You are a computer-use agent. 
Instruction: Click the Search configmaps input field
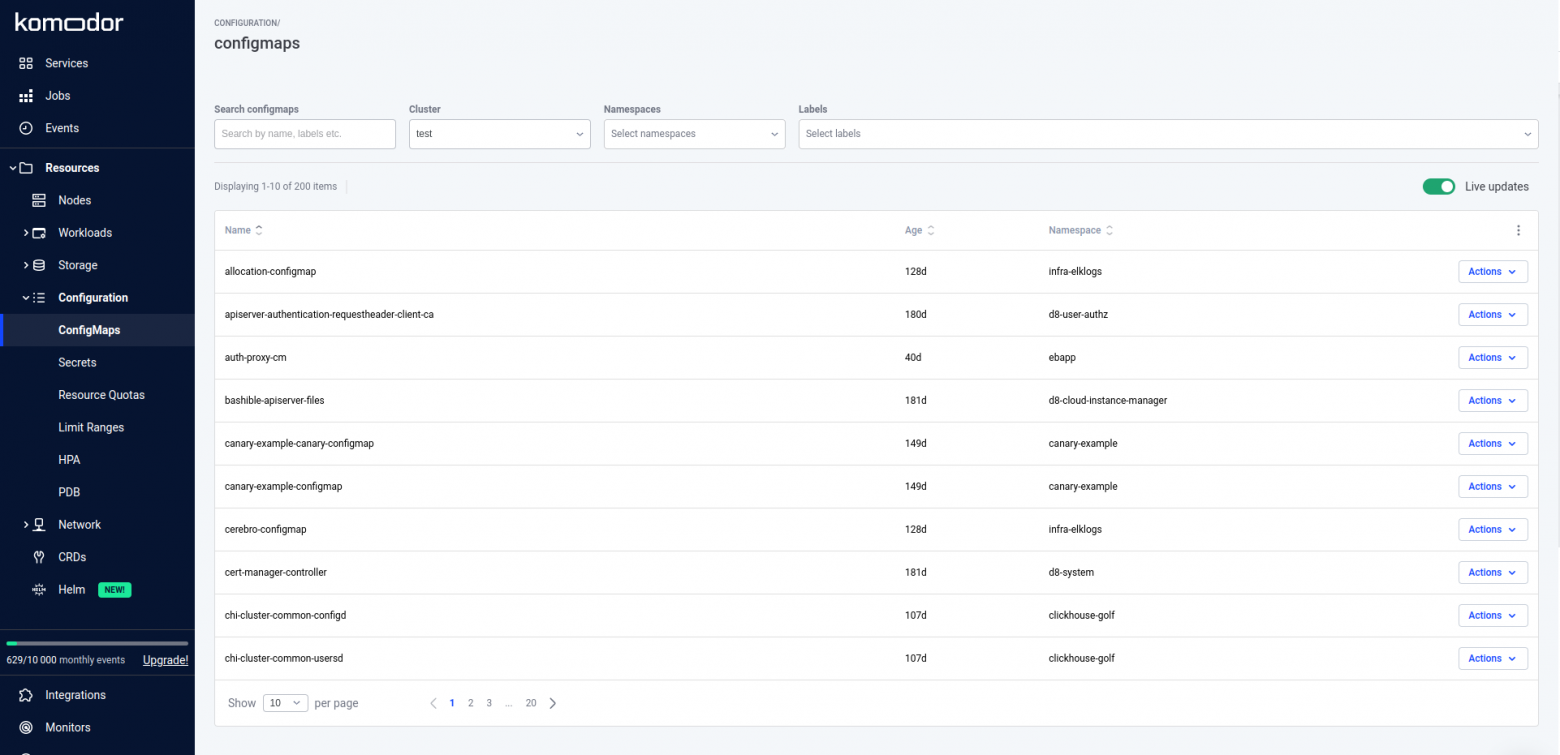(x=305, y=134)
